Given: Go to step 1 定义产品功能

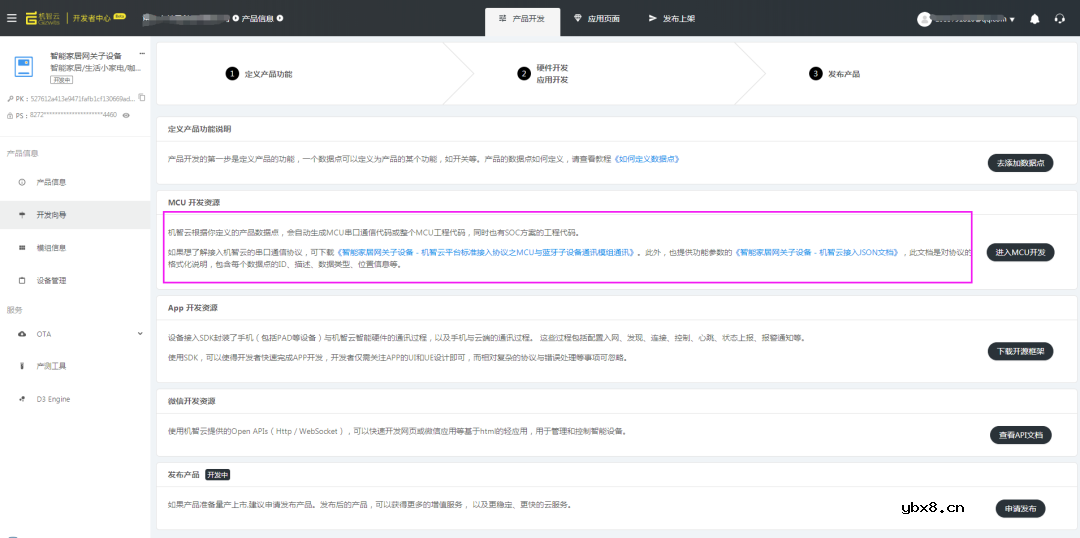Looking at the screenshot, I should point(259,74).
